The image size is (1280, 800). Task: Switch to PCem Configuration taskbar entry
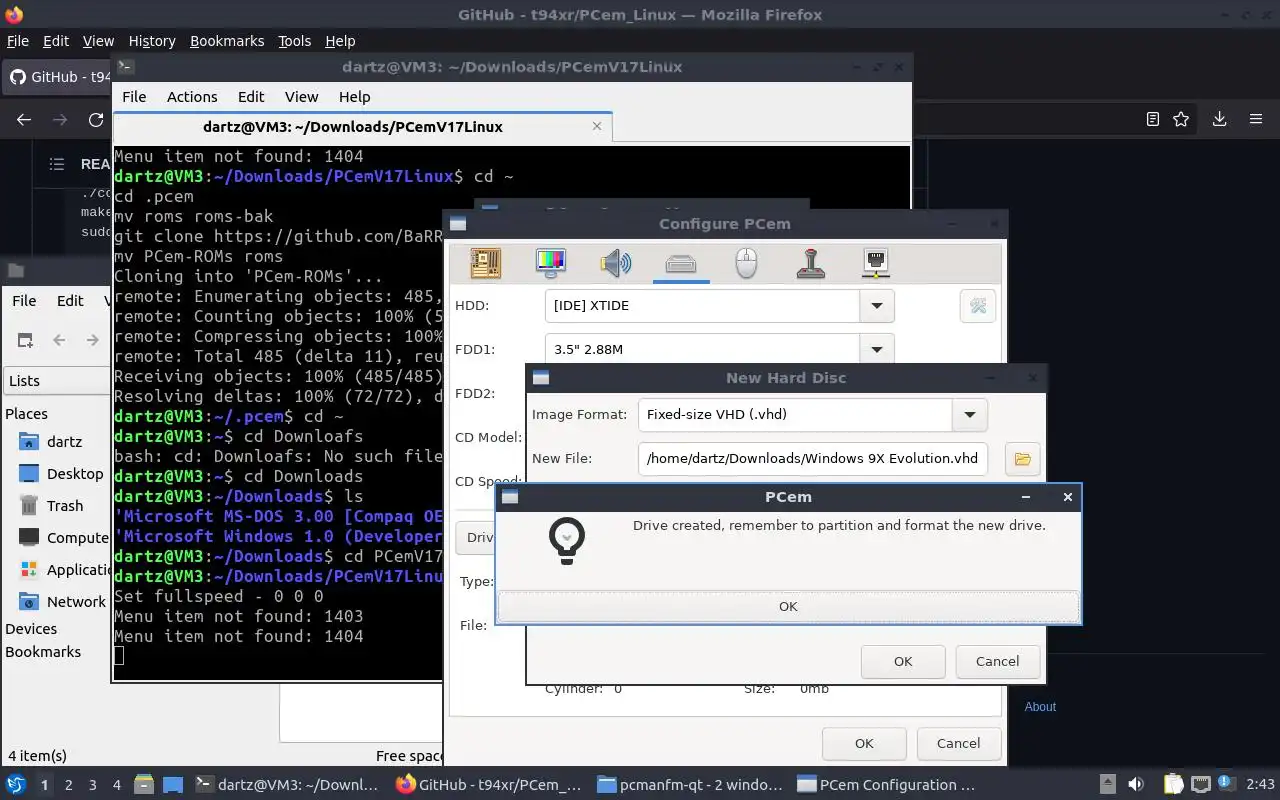(888, 785)
